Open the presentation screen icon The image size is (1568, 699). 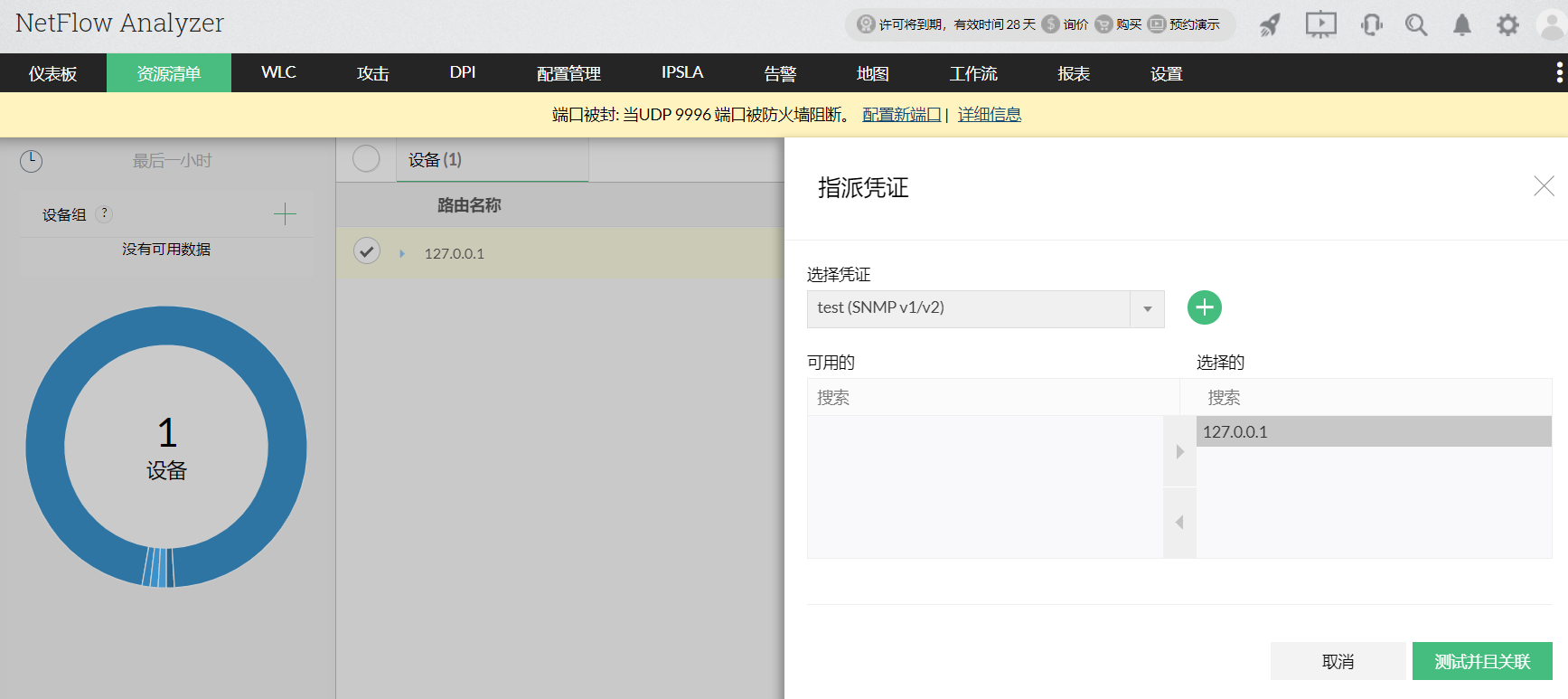[1320, 24]
